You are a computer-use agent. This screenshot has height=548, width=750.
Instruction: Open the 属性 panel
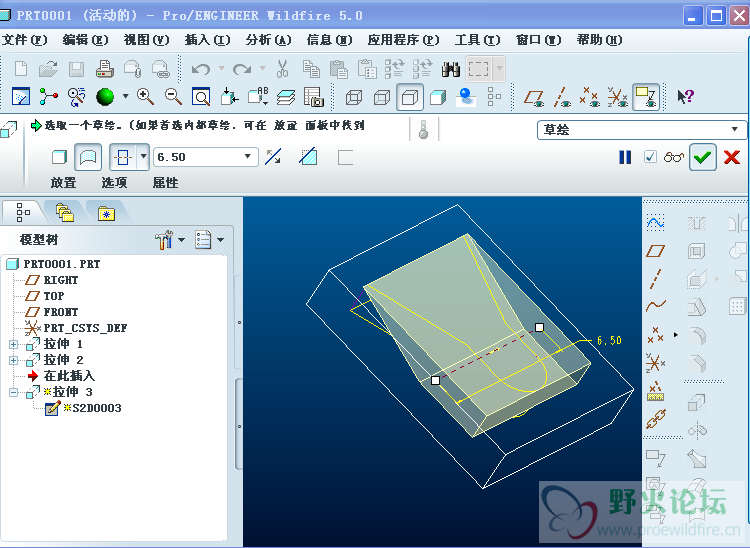pos(165,183)
